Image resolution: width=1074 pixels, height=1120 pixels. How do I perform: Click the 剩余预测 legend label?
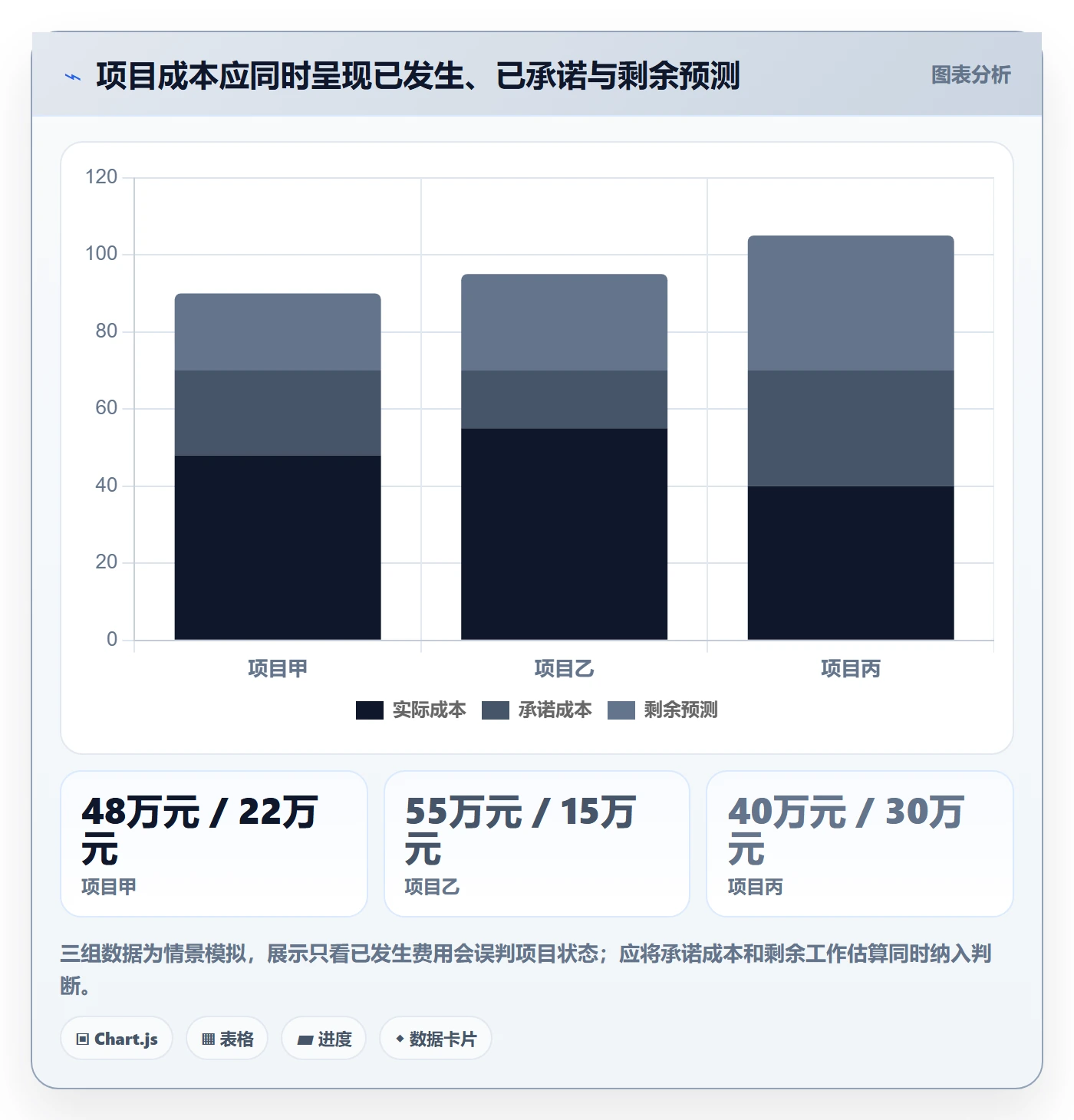[680, 710]
